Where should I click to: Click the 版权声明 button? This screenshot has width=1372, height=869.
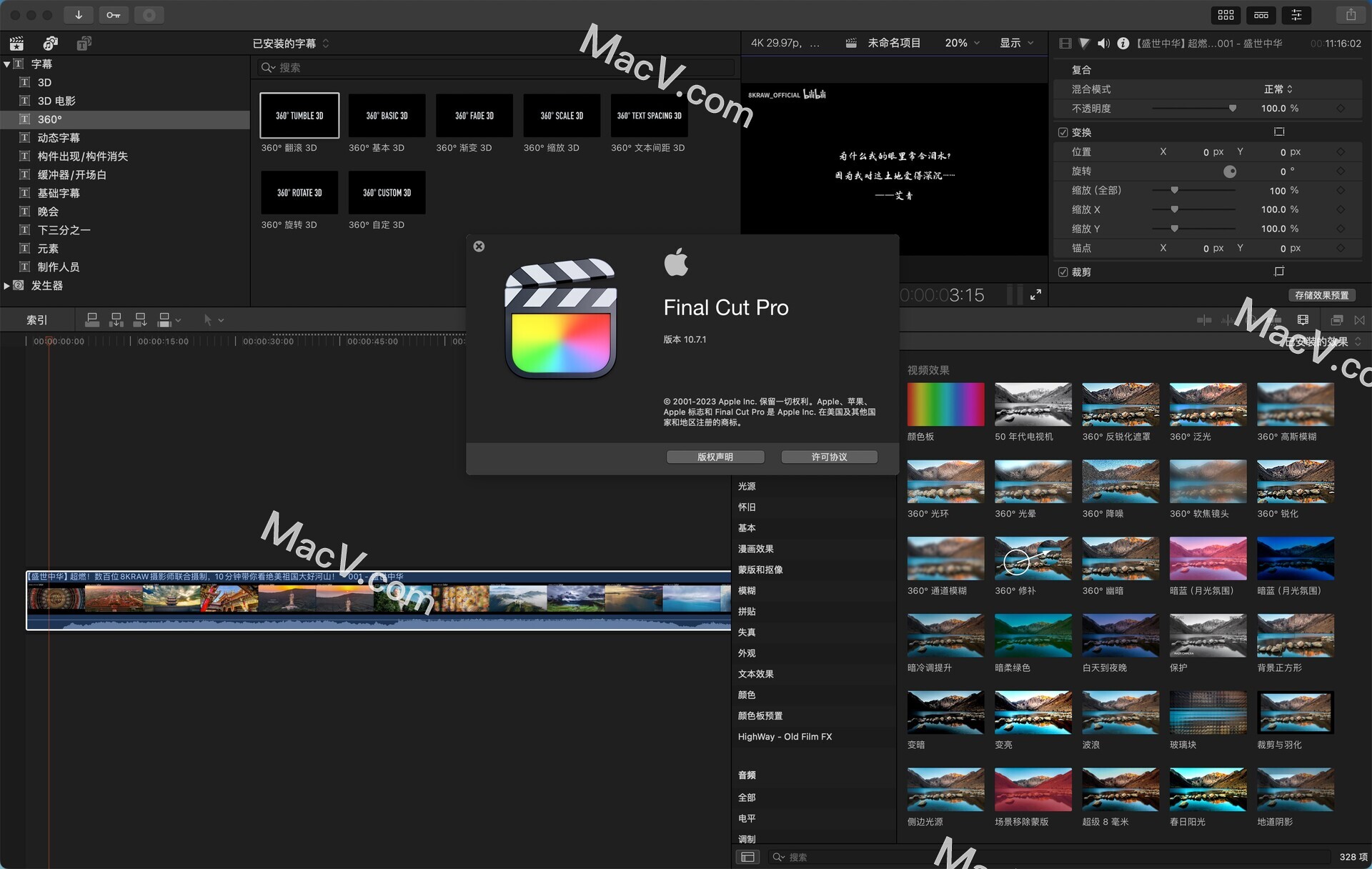715,457
